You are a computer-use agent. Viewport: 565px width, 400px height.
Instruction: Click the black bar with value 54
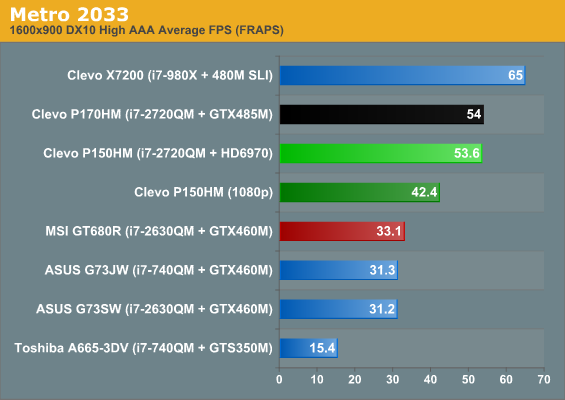[x=382, y=114]
